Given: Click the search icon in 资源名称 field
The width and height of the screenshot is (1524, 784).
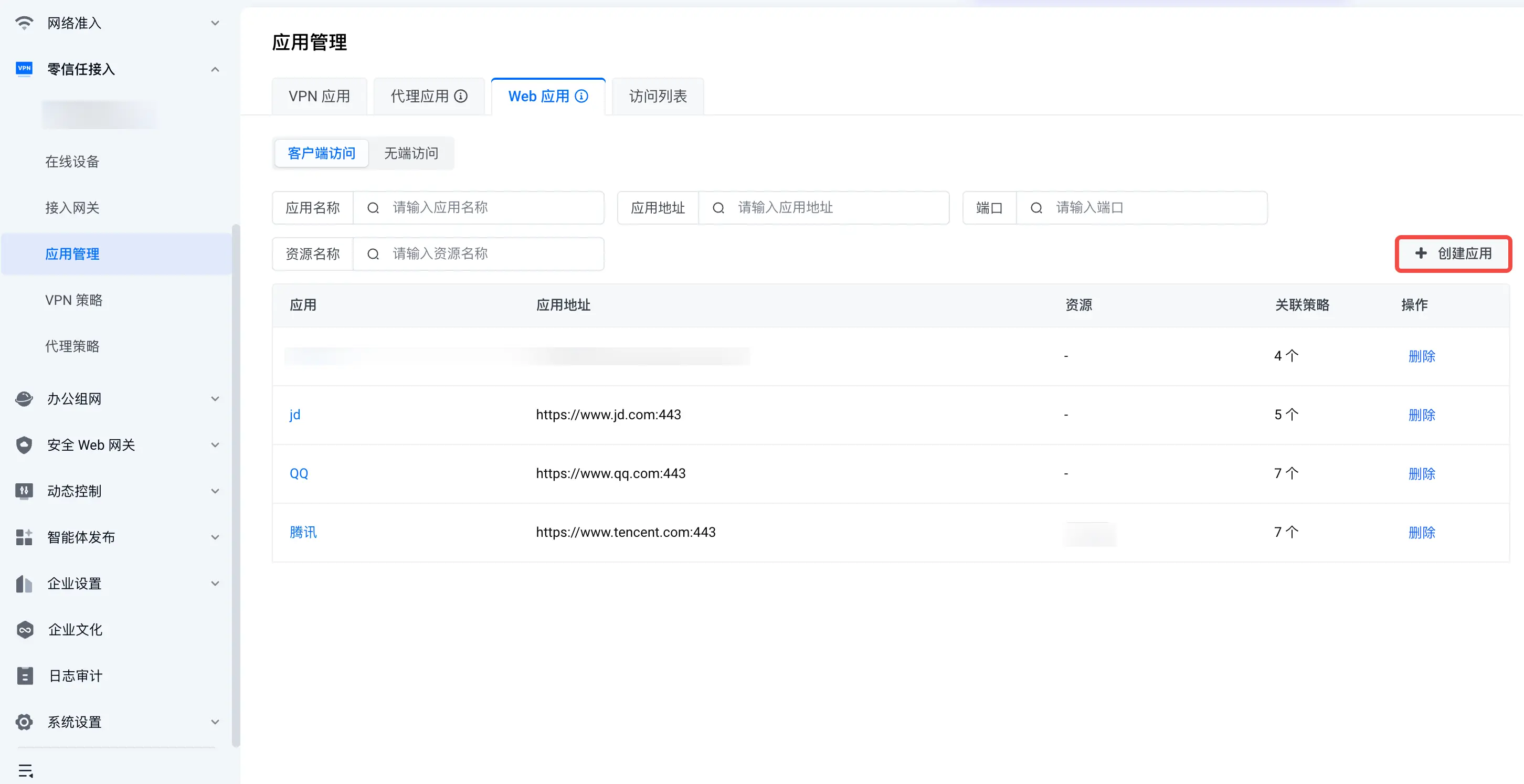Looking at the screenshot, I should coord(373,254).
